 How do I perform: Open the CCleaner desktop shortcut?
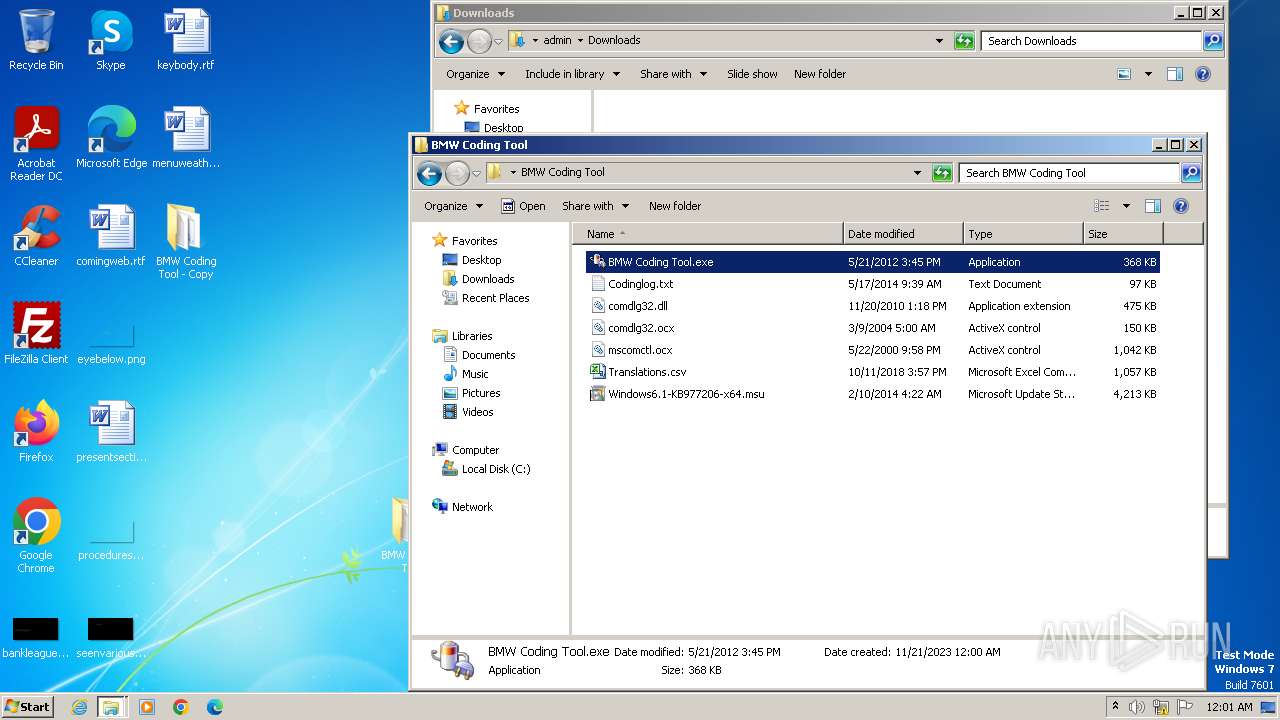coord(36,236)
